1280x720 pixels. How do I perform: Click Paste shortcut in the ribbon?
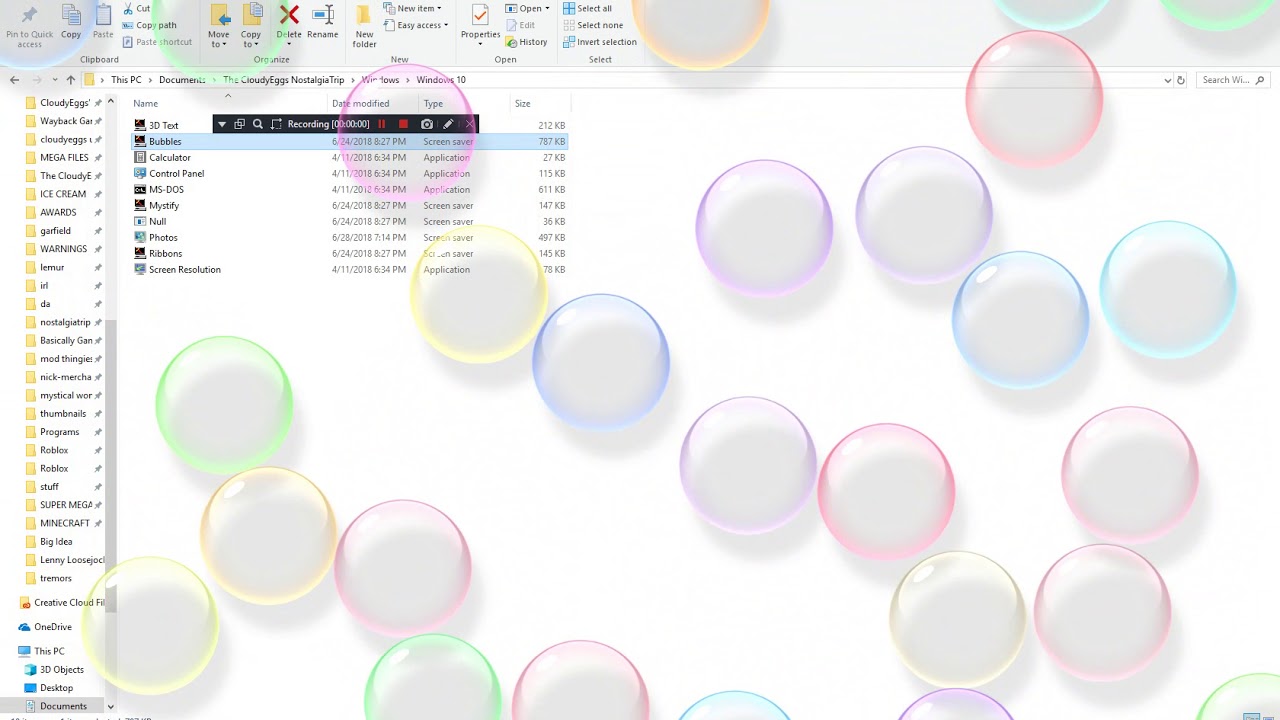[157, 42]
